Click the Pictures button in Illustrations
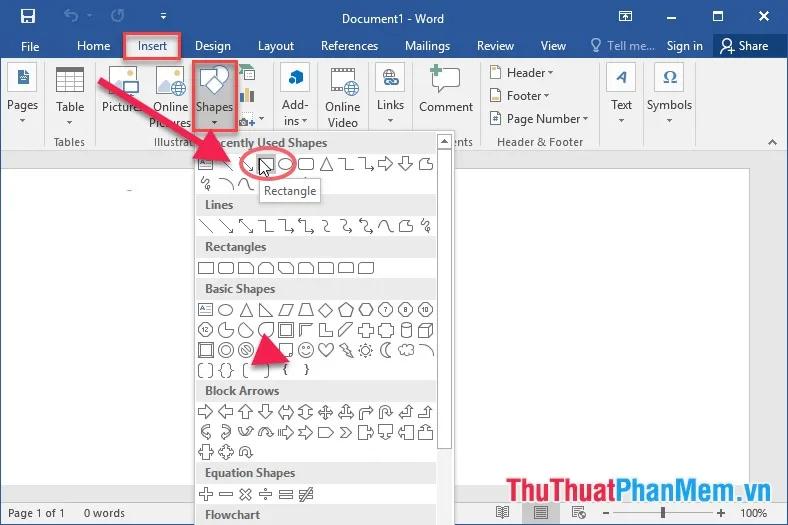The width and height of the screenshot is (788, 525). point(121,88)
